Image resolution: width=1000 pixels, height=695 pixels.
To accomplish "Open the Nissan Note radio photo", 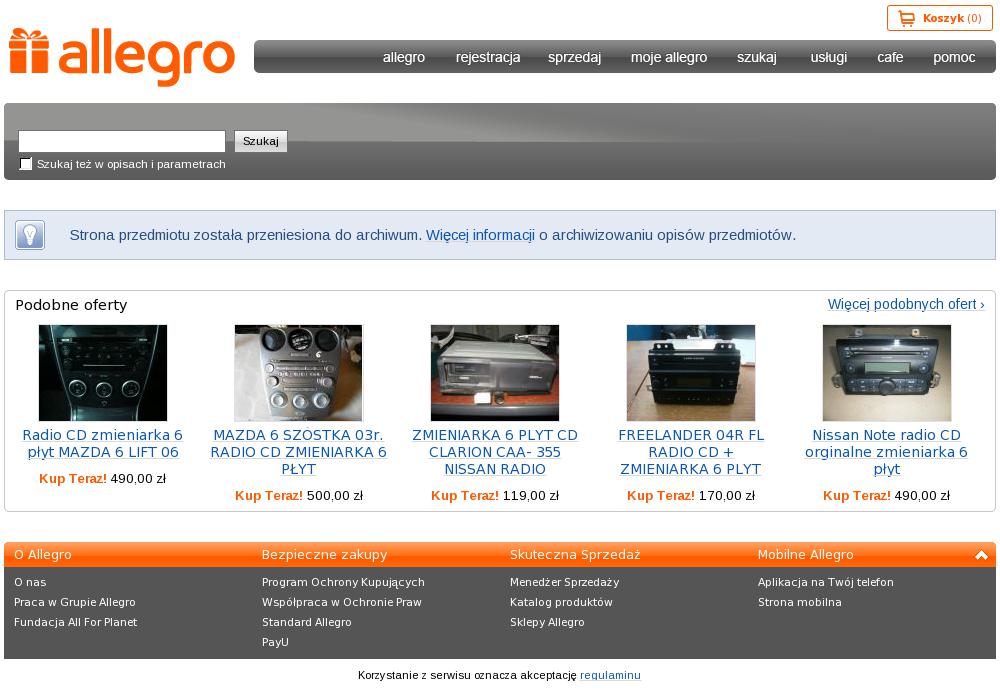I will coord(886,373).
